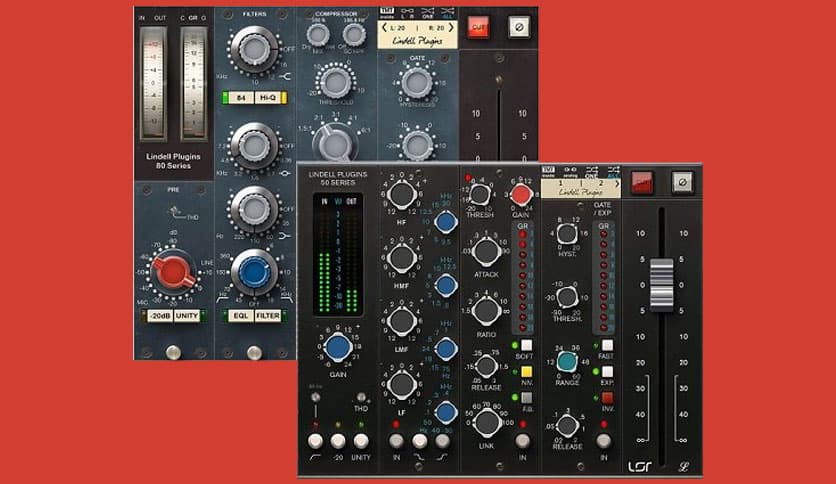Click the teal RANGE knob in 50 Series gate
Image resolution: width=836 pixels, height=484 pixels.
(566, 361)
